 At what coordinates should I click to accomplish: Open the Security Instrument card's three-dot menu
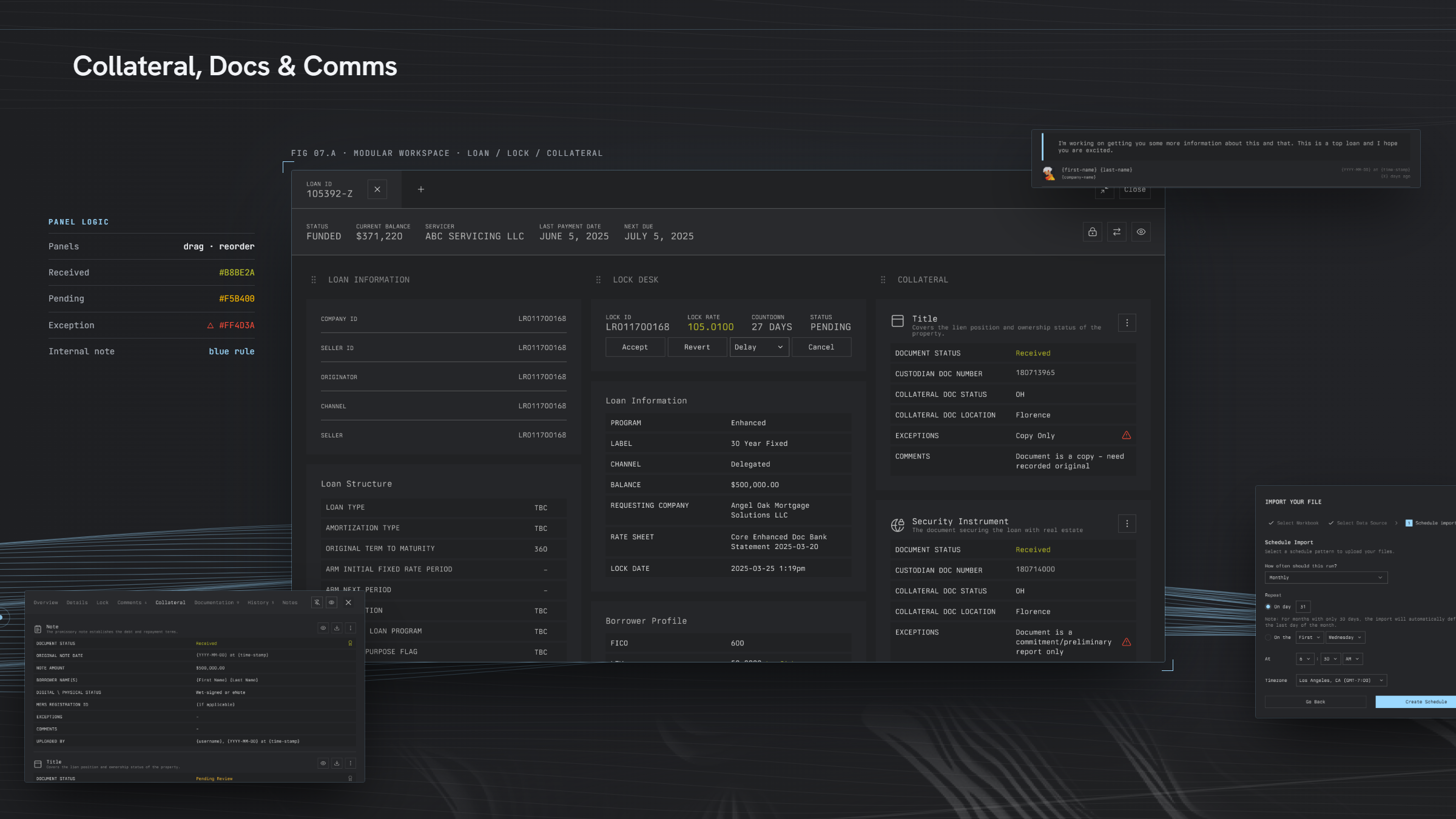[x=1127, y=524]
